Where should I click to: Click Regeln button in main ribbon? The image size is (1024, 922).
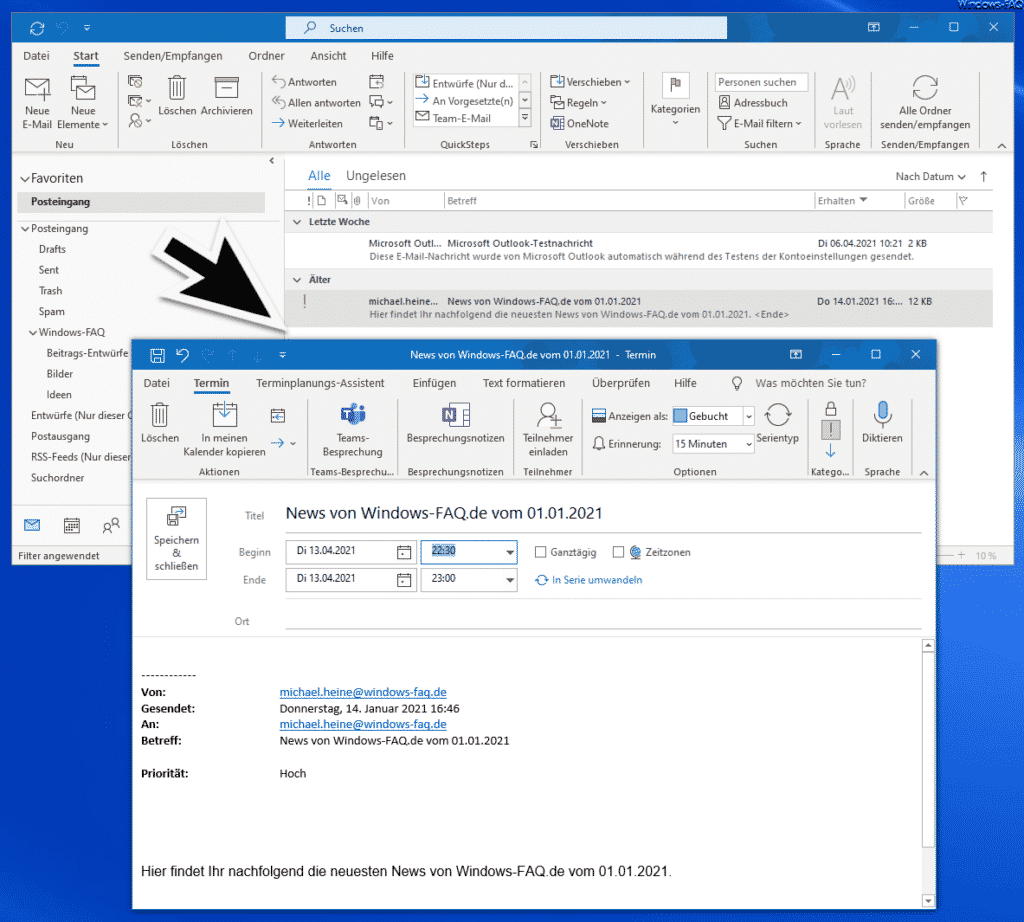(579, 103)
